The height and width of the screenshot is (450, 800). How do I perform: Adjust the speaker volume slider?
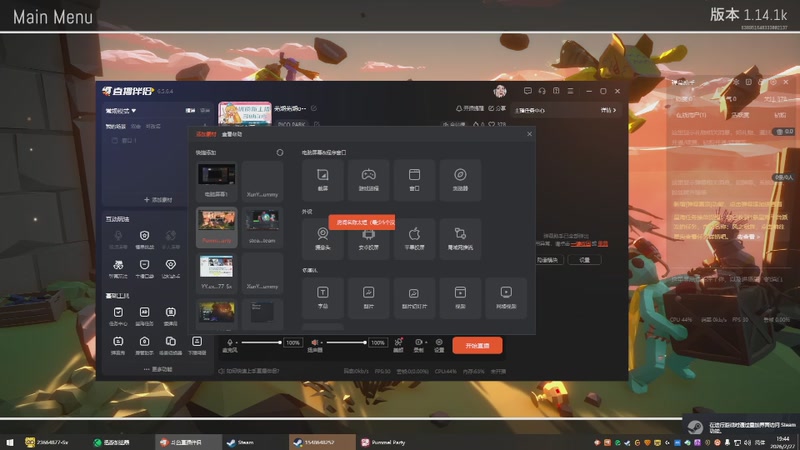(346, 342)
